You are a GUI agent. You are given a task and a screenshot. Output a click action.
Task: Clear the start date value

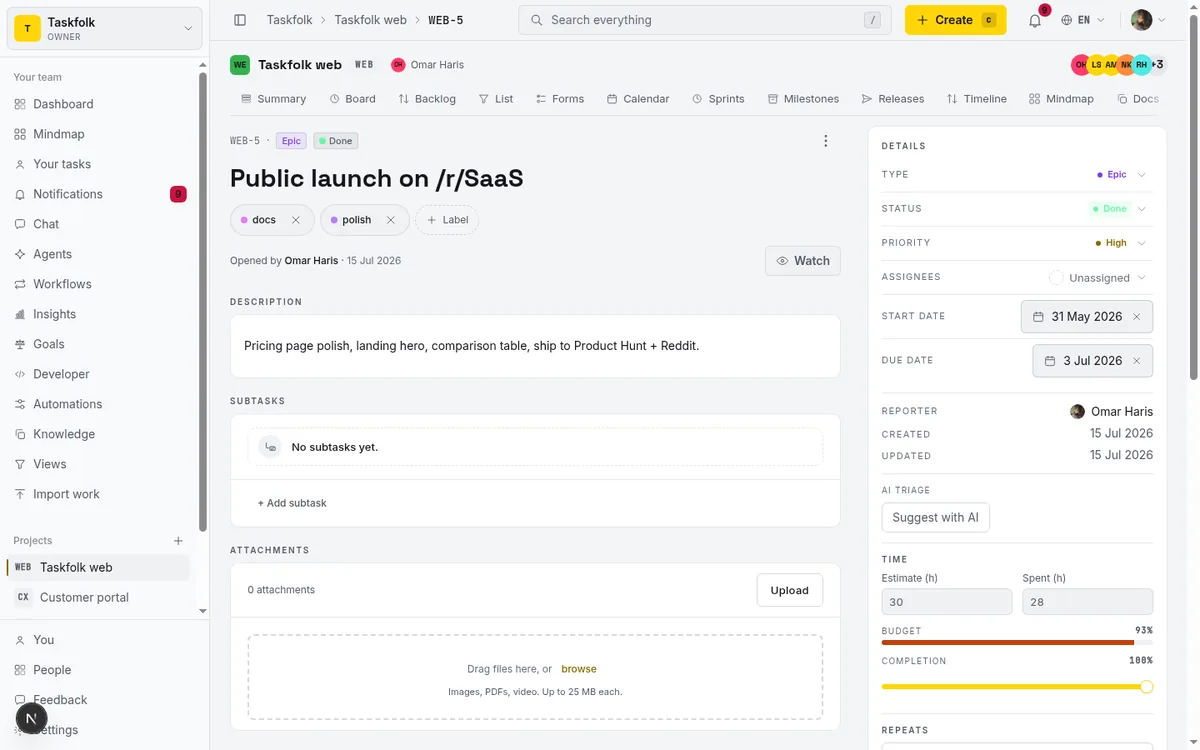[1136, 317]
